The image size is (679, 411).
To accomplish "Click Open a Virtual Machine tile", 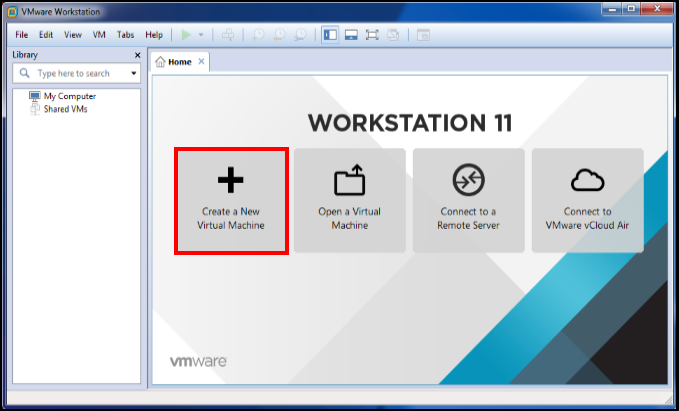I will (350, 201).
